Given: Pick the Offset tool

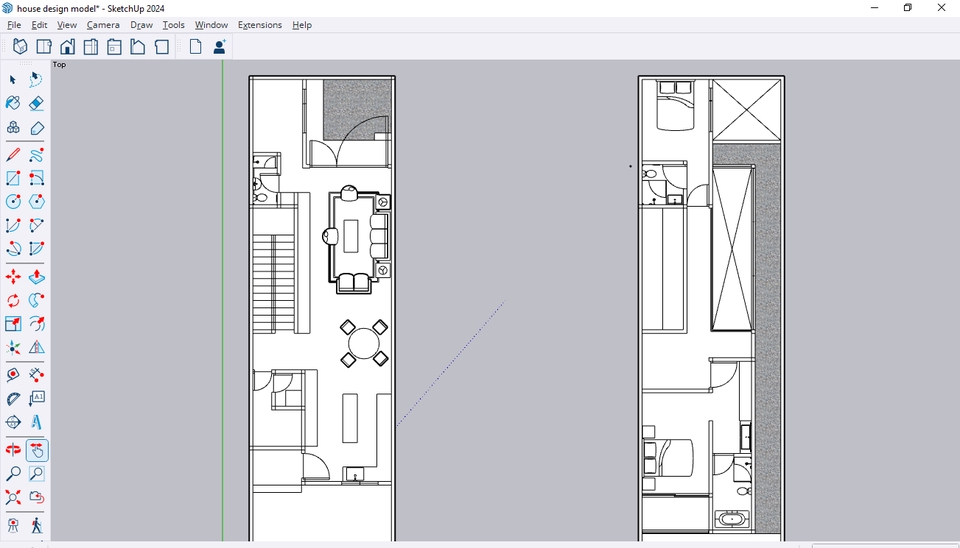Looking at the screenshot, I should click(36, 324).
